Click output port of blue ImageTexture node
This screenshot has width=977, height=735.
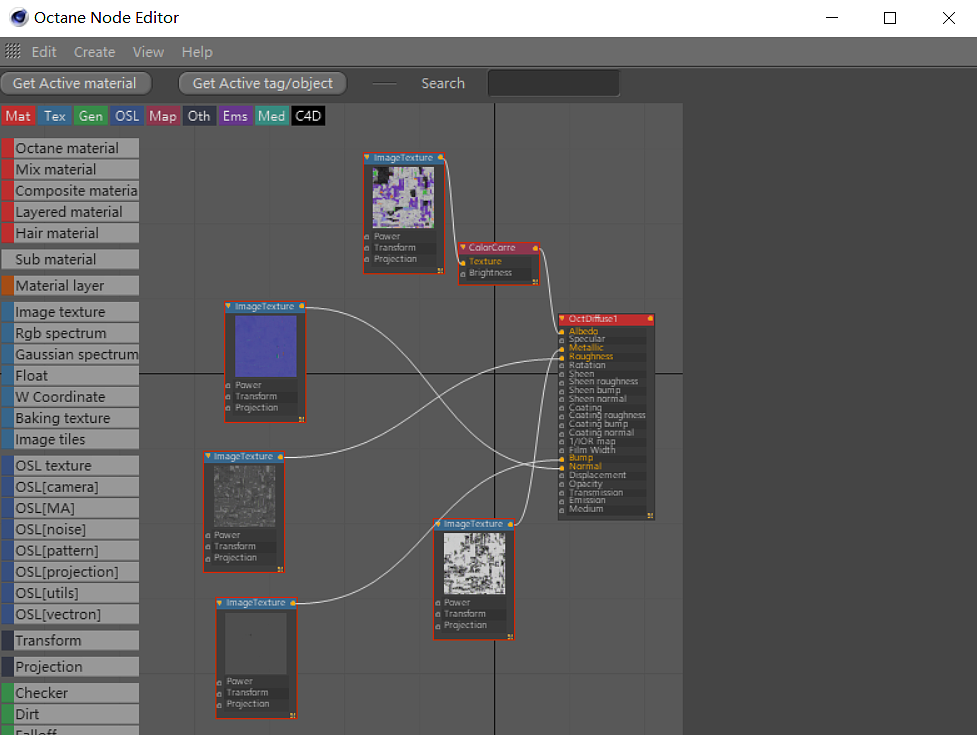[302, 306]
